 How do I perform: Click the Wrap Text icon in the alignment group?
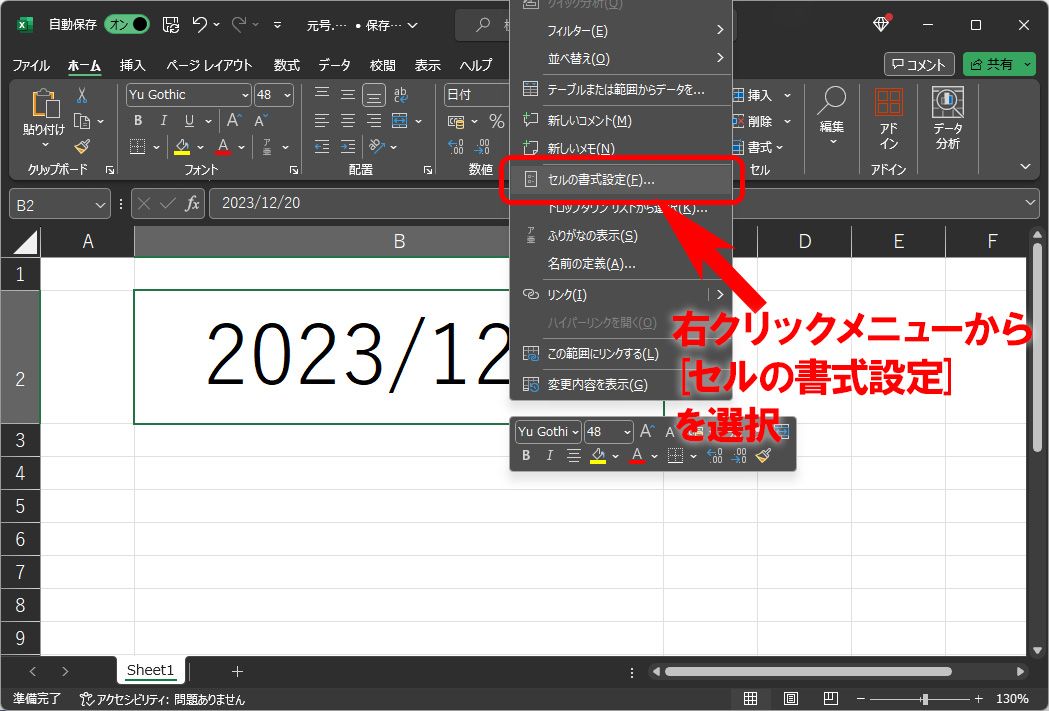click(x=401, y=95)
